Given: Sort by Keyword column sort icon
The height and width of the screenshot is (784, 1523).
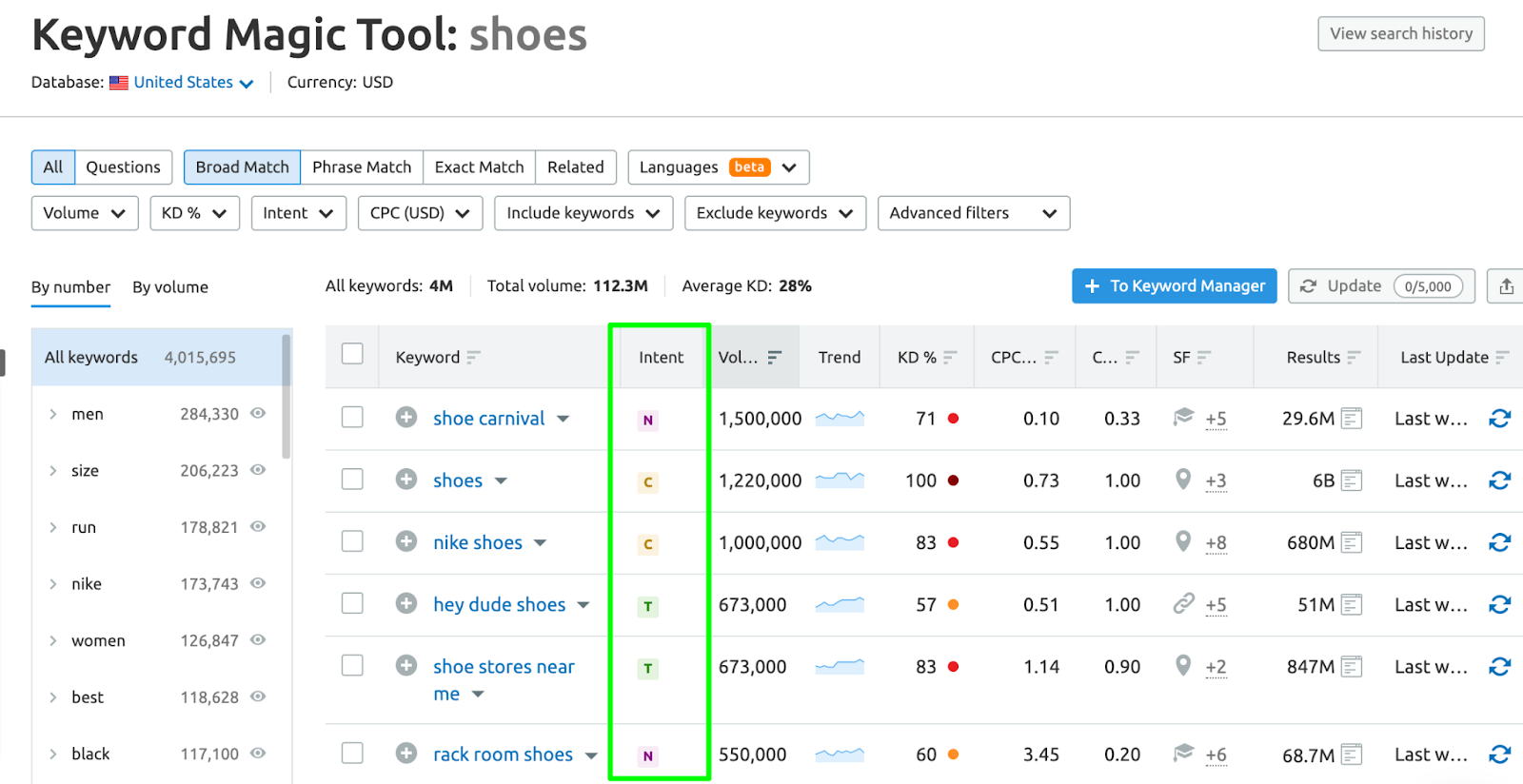Looking at the screenshot, I should pyautogui.click(x=473, y=358).
